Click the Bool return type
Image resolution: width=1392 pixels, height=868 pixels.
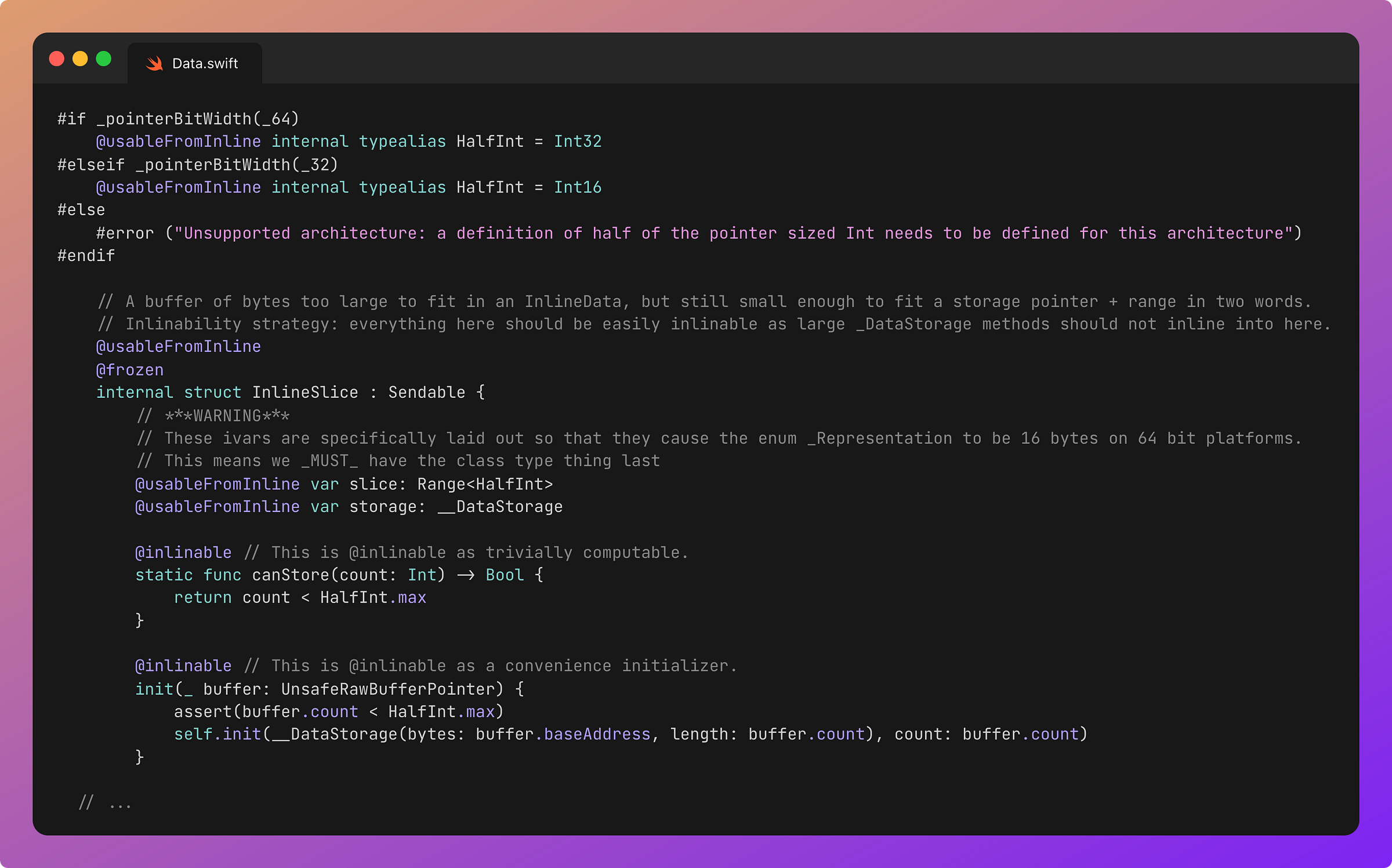504,575
